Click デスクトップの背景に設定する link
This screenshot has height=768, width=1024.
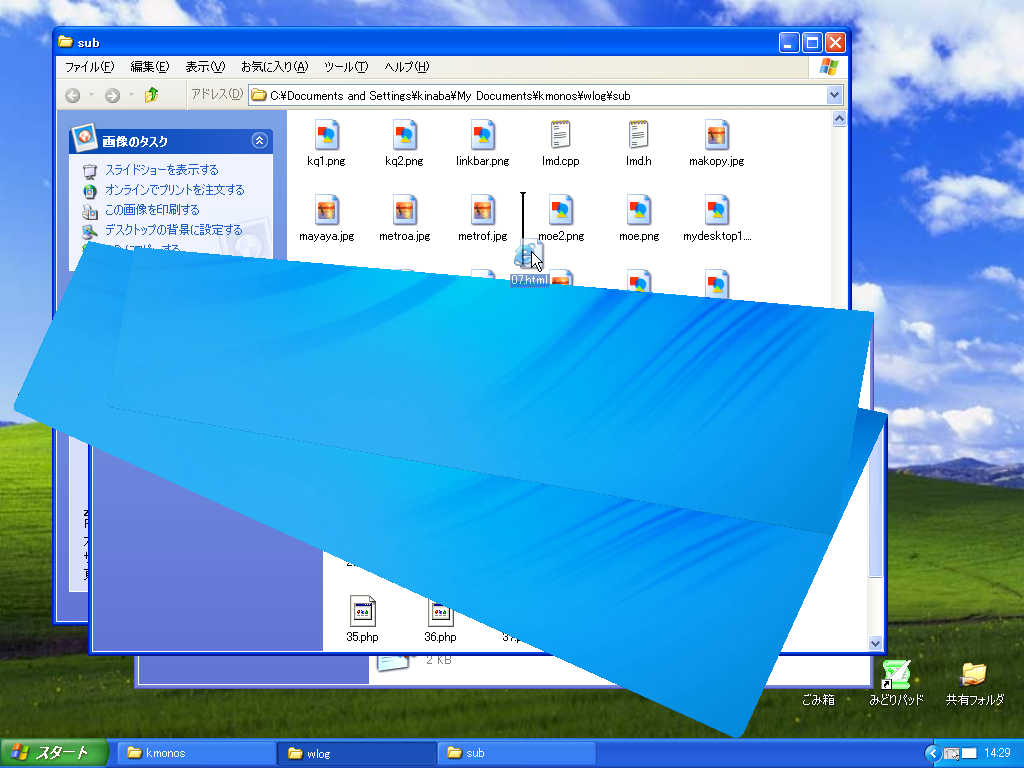[174, 230]
